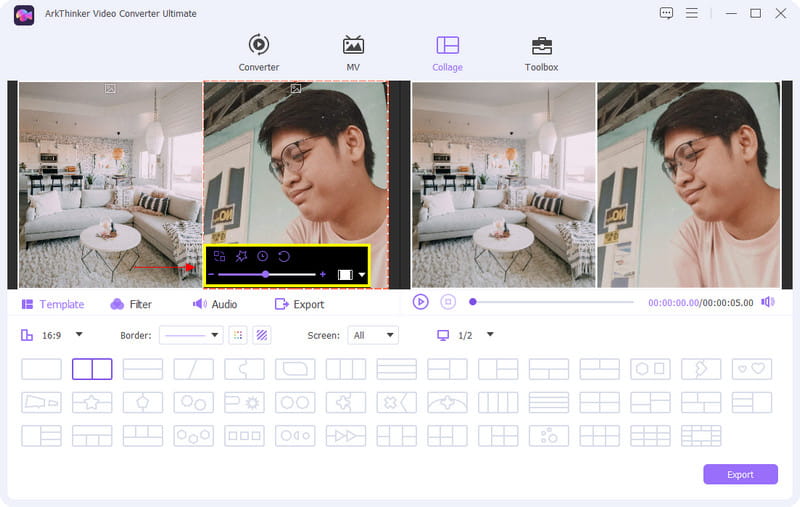800x507 pixels.
Task: Open the hamburger menu in title bar
Action: pyautogui.click(x=692, y=13)
